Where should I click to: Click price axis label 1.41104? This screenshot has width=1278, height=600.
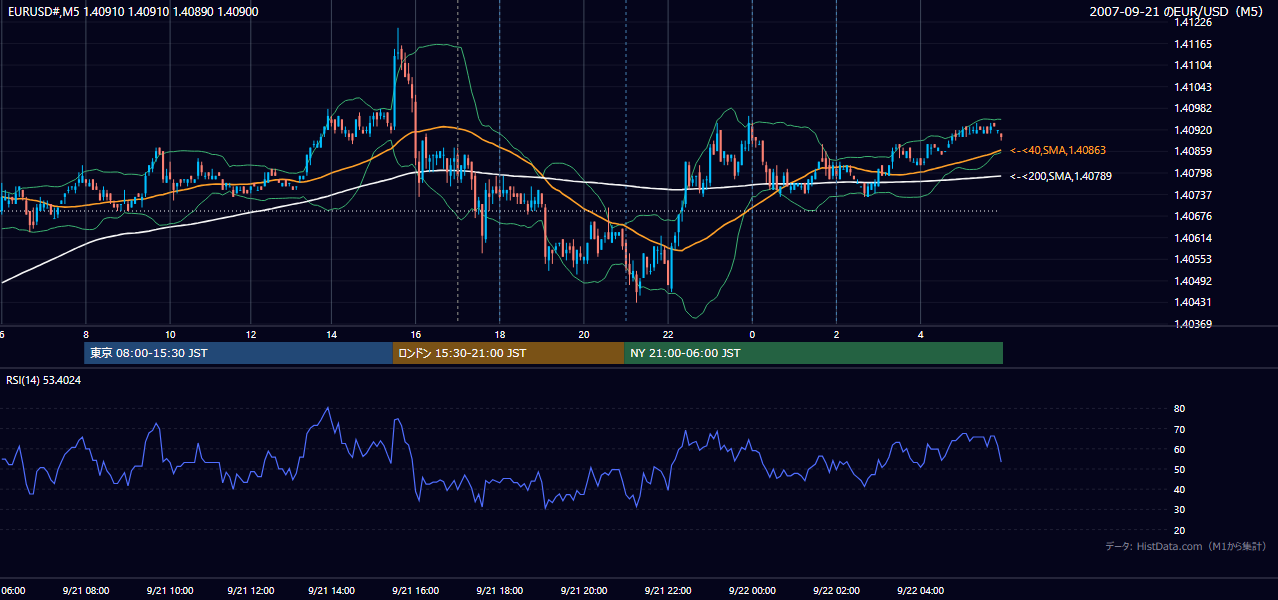[x=1192, y=65]
